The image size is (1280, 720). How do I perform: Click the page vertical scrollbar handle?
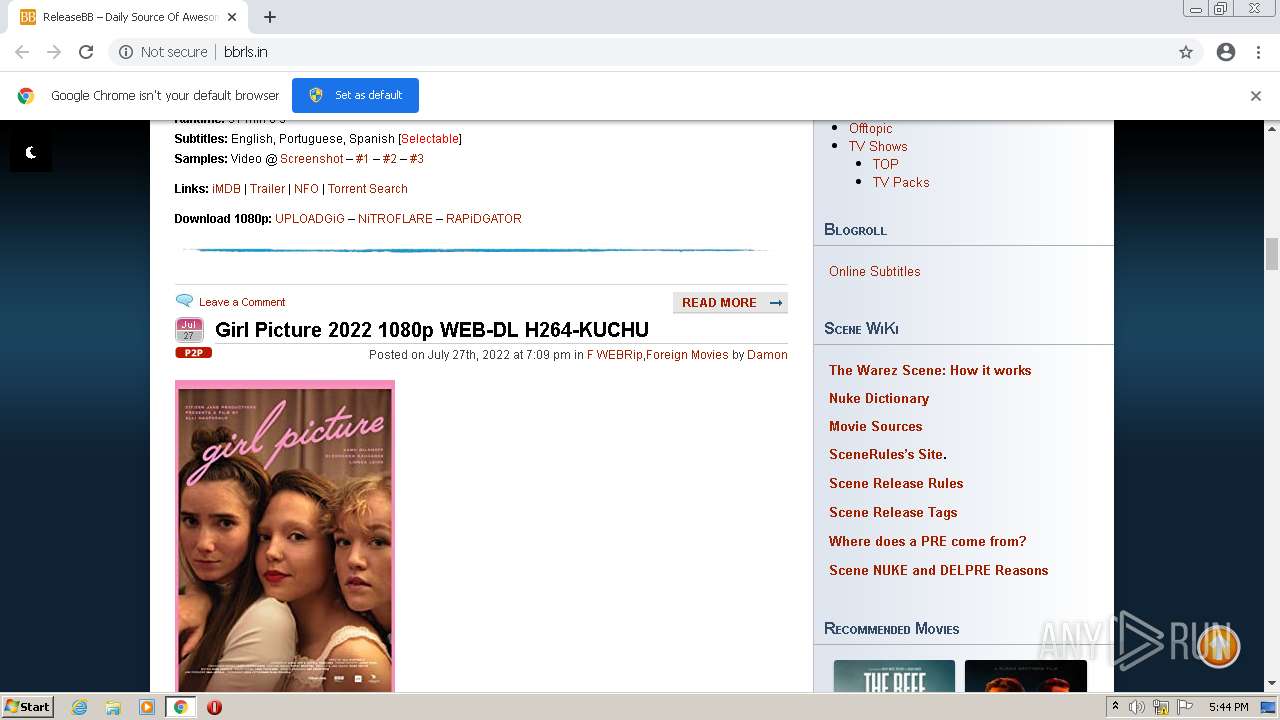[1272, 254]
